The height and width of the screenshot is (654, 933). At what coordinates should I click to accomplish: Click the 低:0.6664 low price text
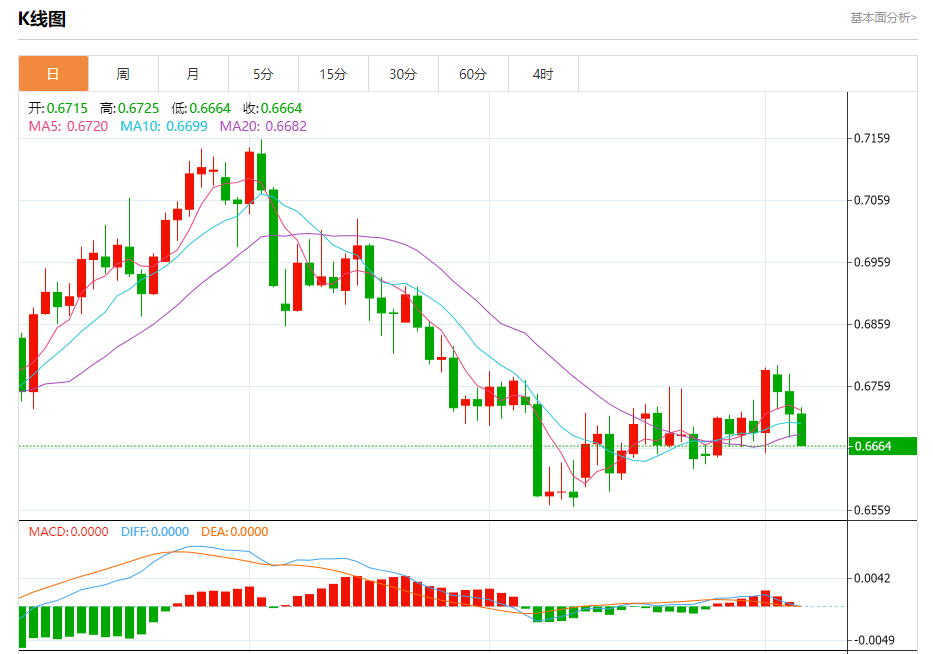pyautogui.click(x=201, y=108)
